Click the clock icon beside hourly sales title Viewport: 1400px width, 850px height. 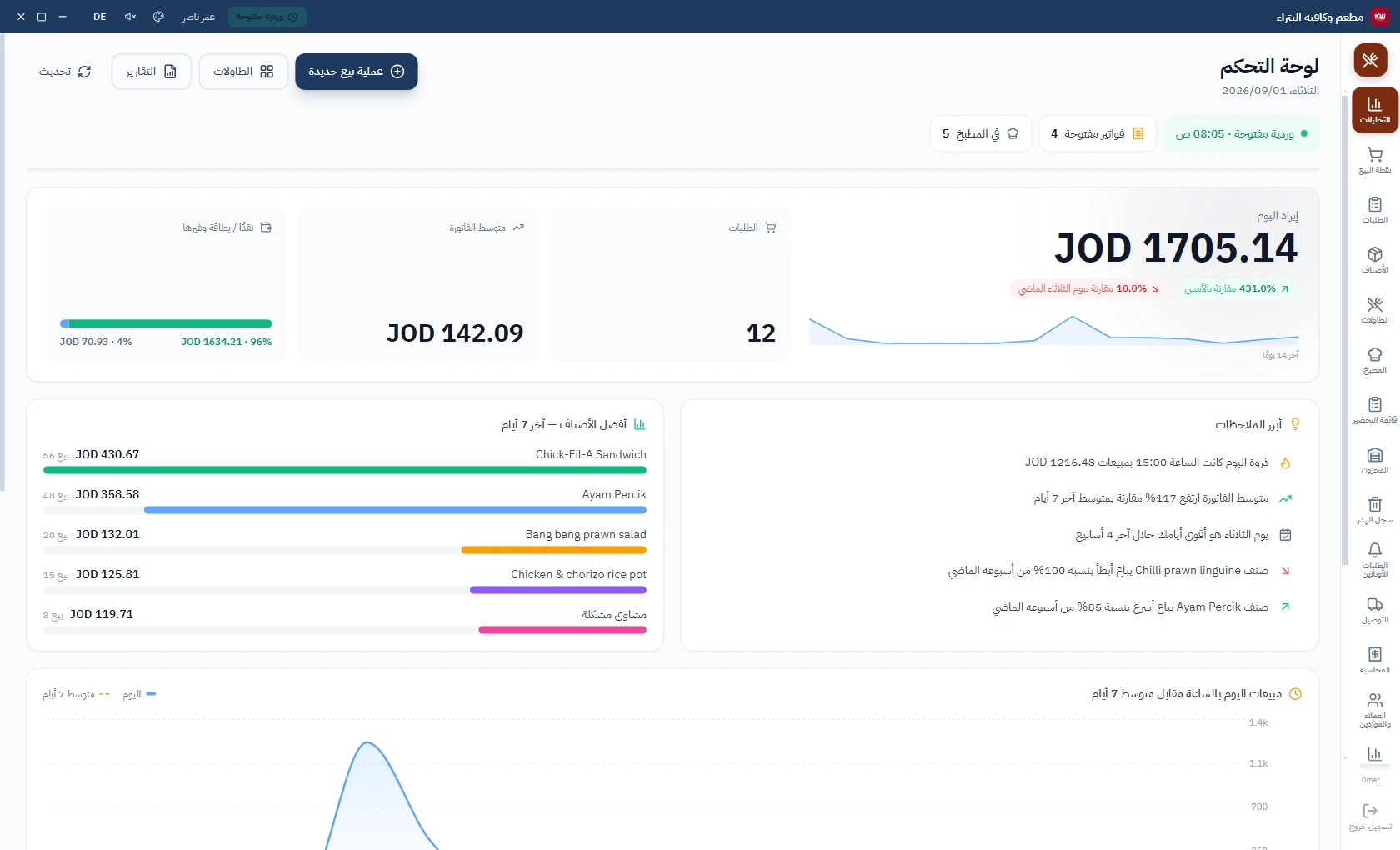[x=1295, y=694]
